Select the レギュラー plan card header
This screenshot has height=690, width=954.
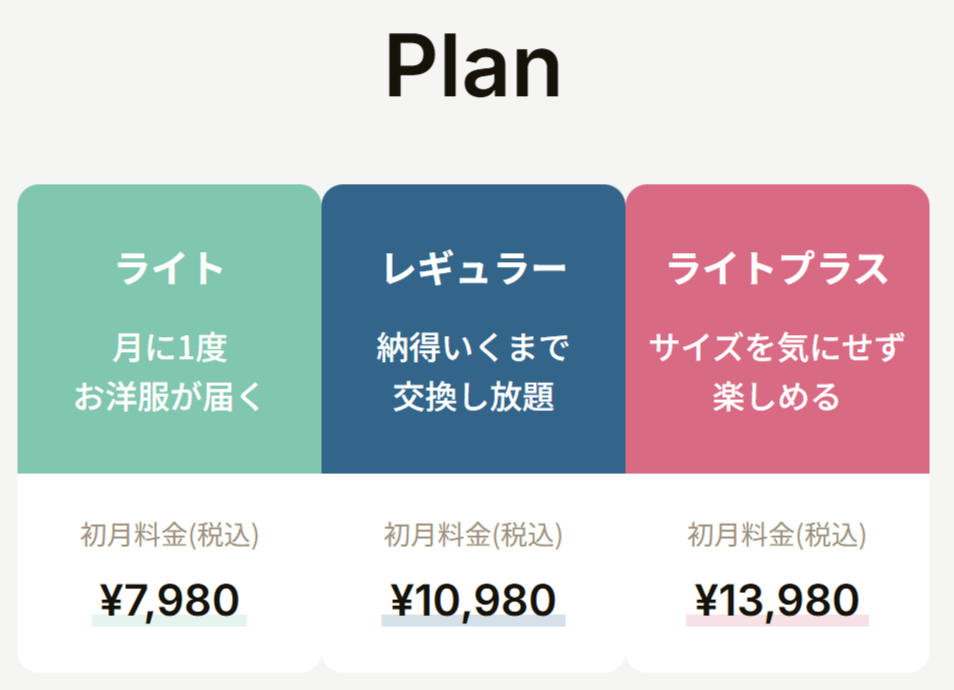coord(473,329)
